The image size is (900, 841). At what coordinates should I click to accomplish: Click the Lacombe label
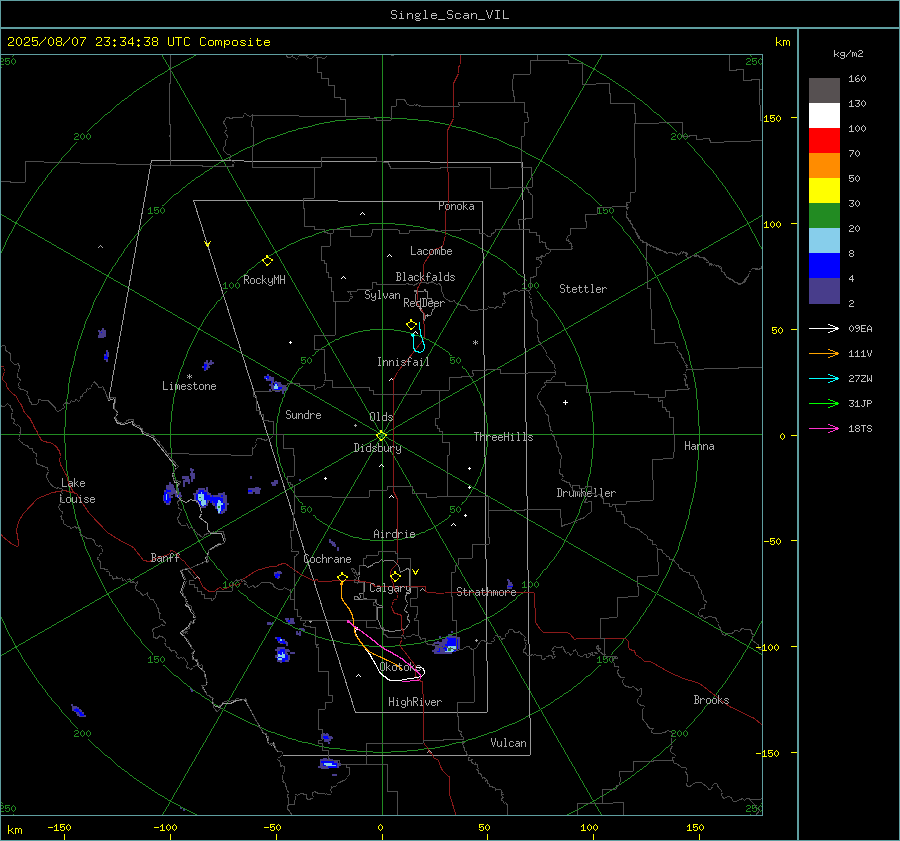(x=431, y=251)
